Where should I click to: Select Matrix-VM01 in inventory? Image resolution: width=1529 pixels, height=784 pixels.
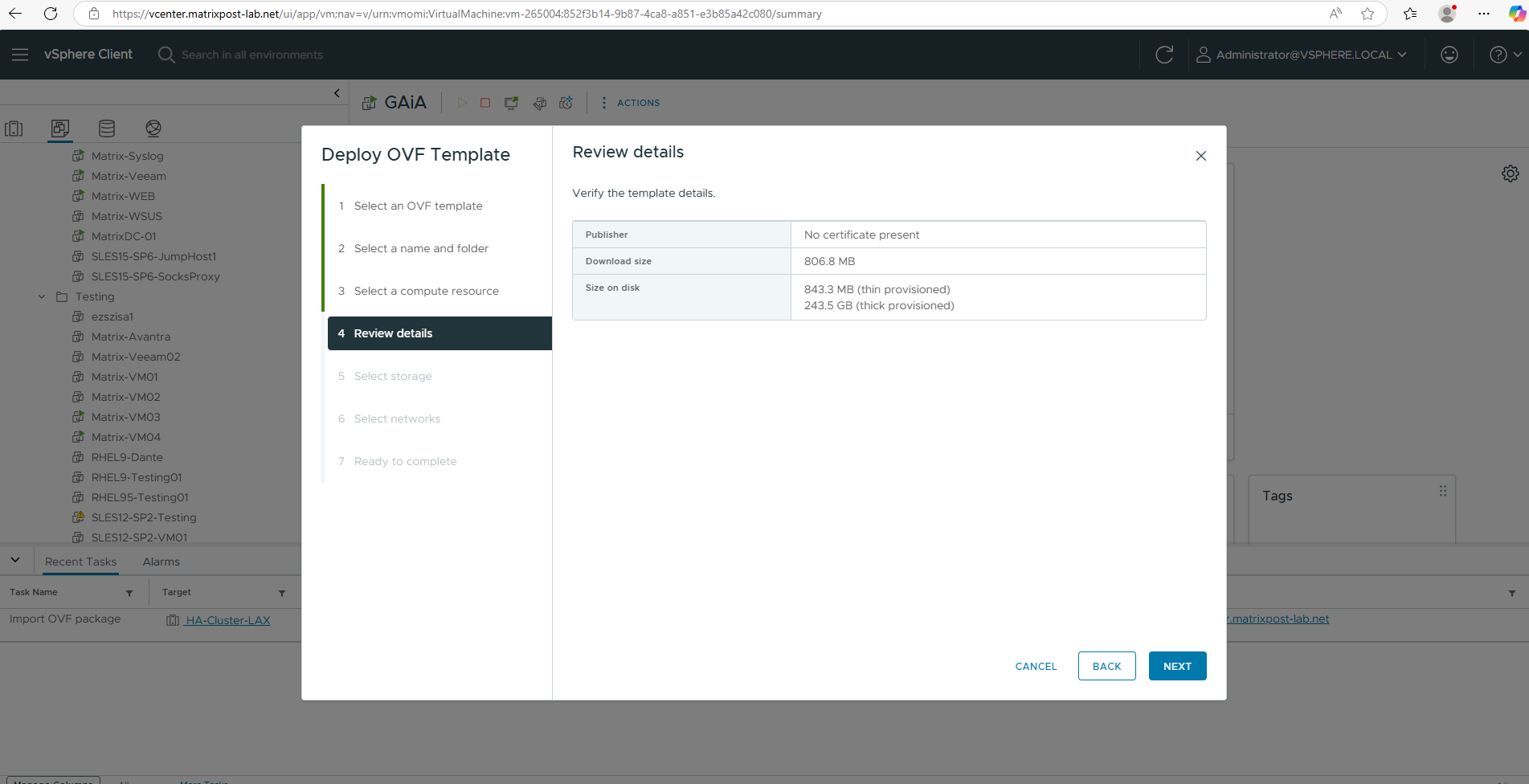[125, 377]
